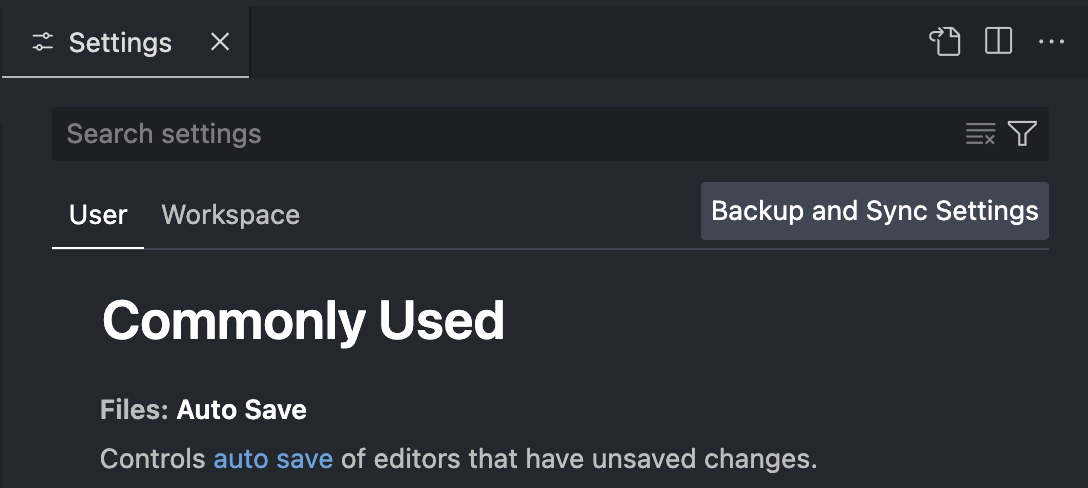This screenshot has width=1088, height=488.
Task: Click the Commonly Used heading
Action: 303,321
